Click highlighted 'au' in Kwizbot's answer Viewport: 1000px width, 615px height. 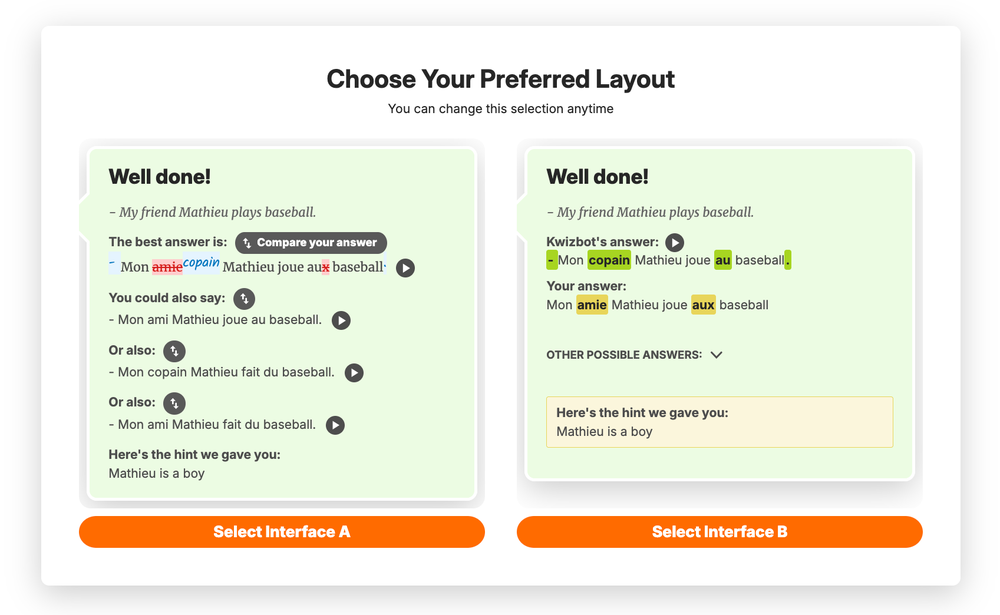723,260
